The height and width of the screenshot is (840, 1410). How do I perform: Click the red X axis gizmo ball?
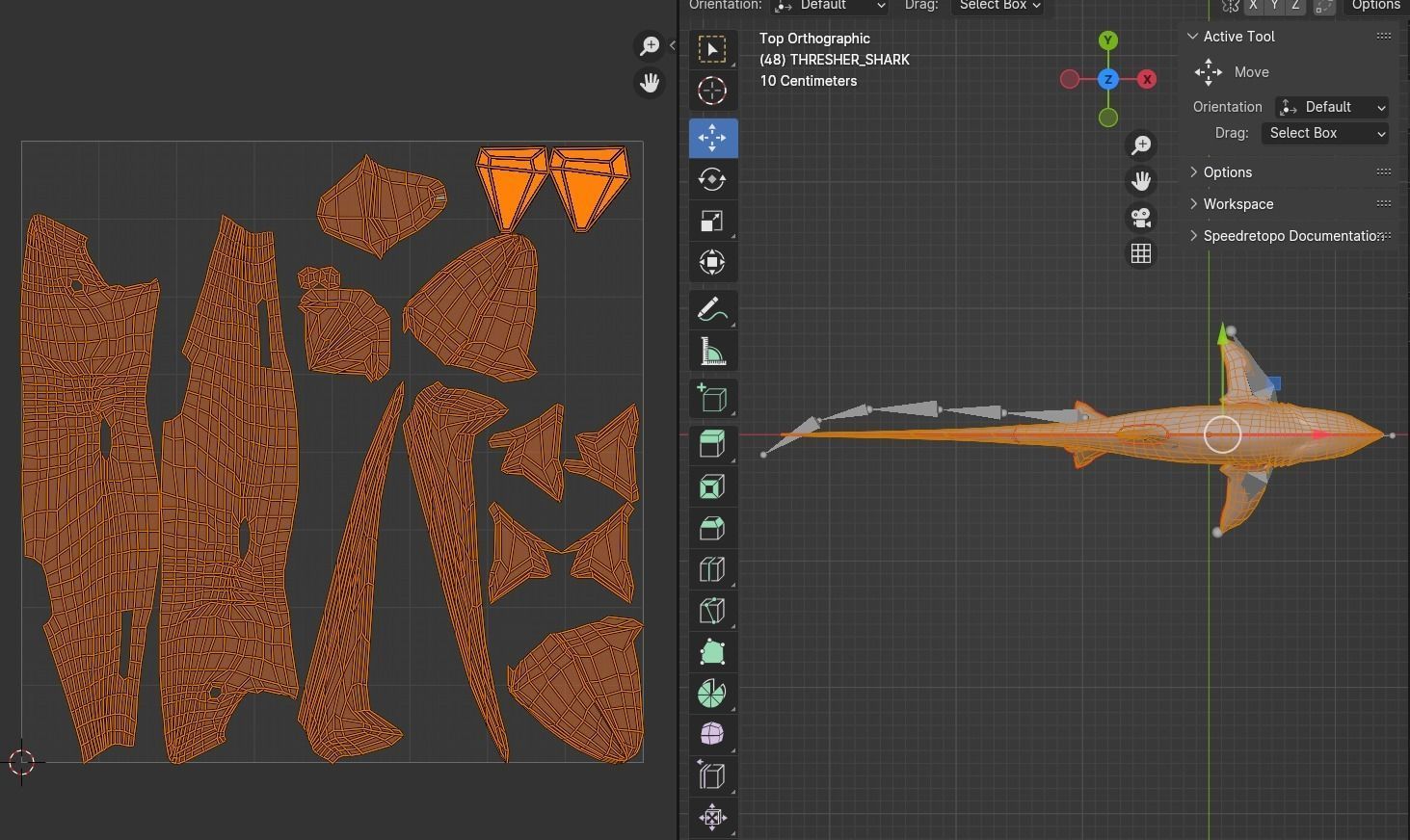point(1147,80)
